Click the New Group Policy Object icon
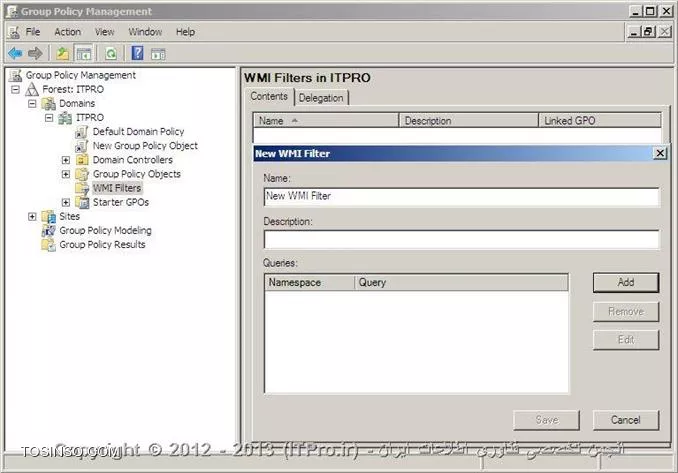 82,146
